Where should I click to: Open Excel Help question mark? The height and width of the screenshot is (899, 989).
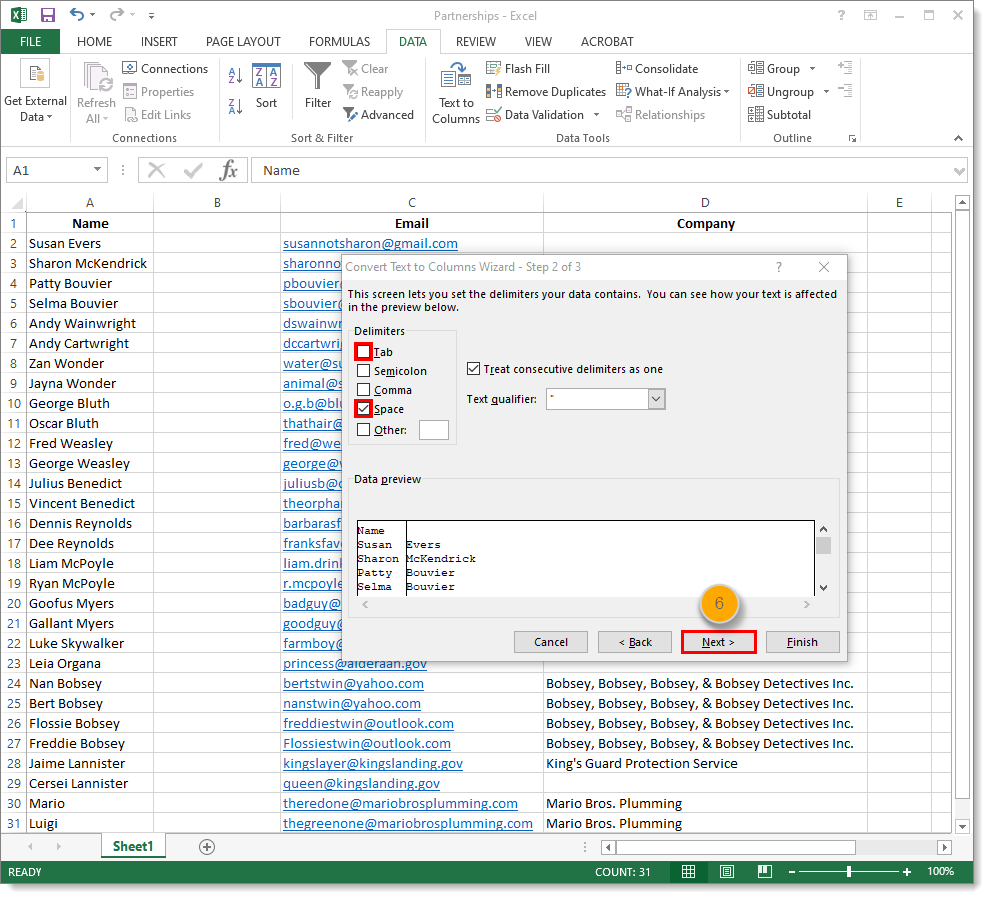pyautogui.click(x=841, y=15)
